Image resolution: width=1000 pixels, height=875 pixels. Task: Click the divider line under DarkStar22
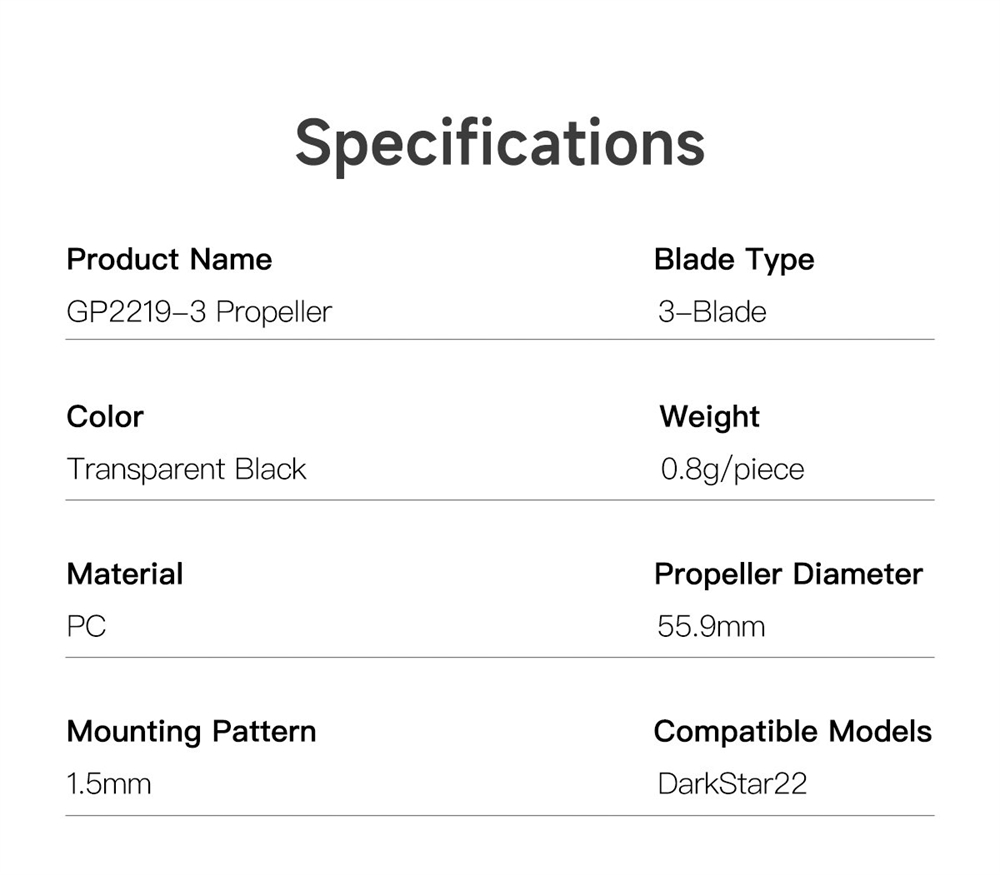(x=795, y=815)
